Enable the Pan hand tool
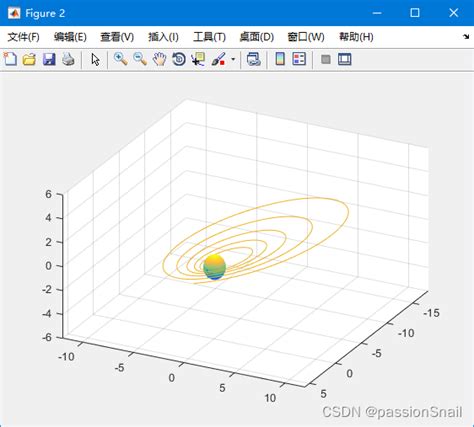474x427 pixels. coord(160,60)
